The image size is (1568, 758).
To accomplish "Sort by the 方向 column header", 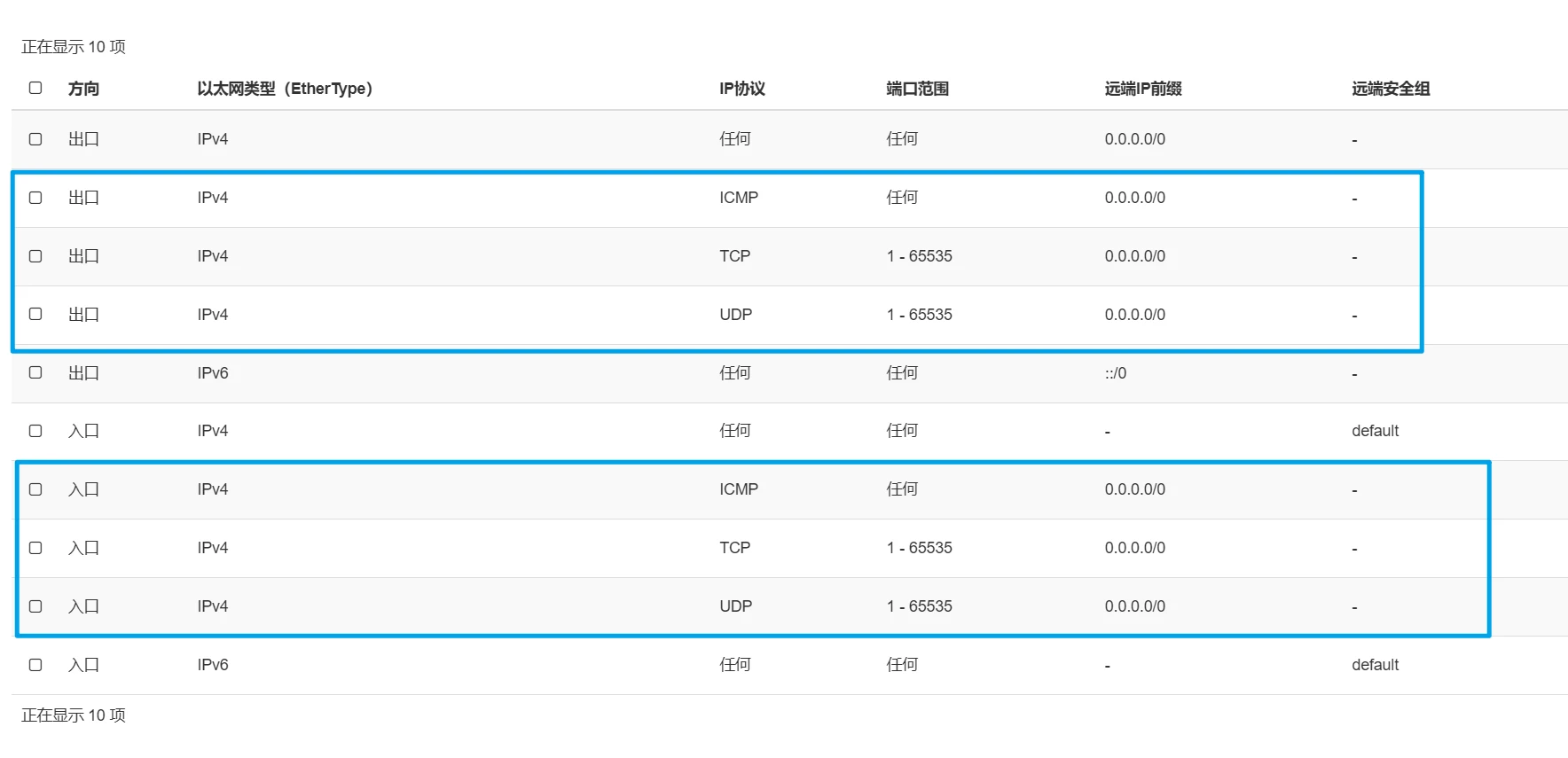I will pyautogui.click(x=83, y=89).
